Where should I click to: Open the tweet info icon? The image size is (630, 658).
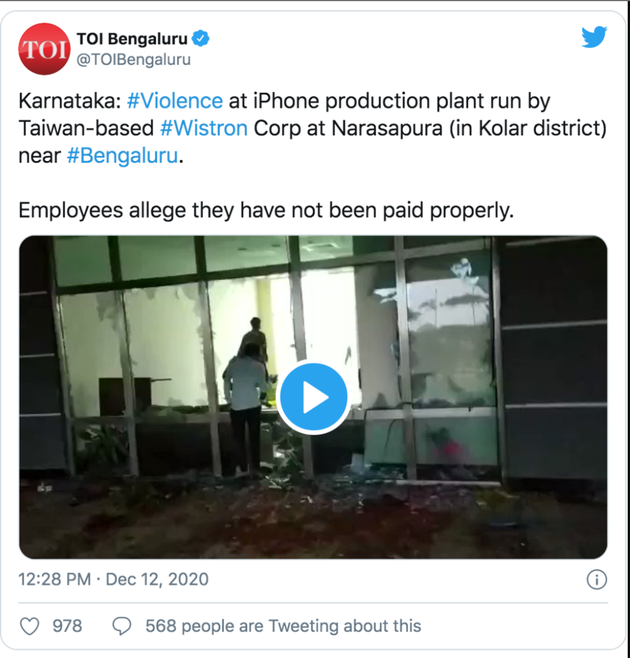596,580
